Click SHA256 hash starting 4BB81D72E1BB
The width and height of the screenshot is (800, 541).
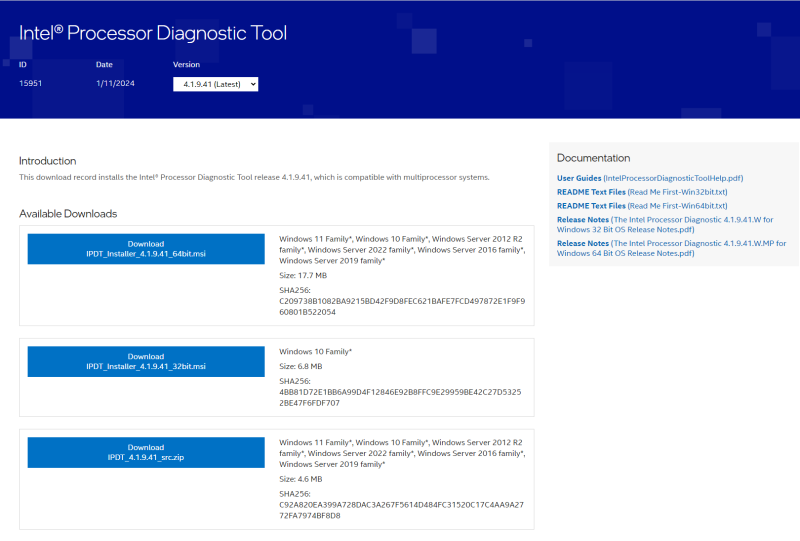click(x=400, y=398)
